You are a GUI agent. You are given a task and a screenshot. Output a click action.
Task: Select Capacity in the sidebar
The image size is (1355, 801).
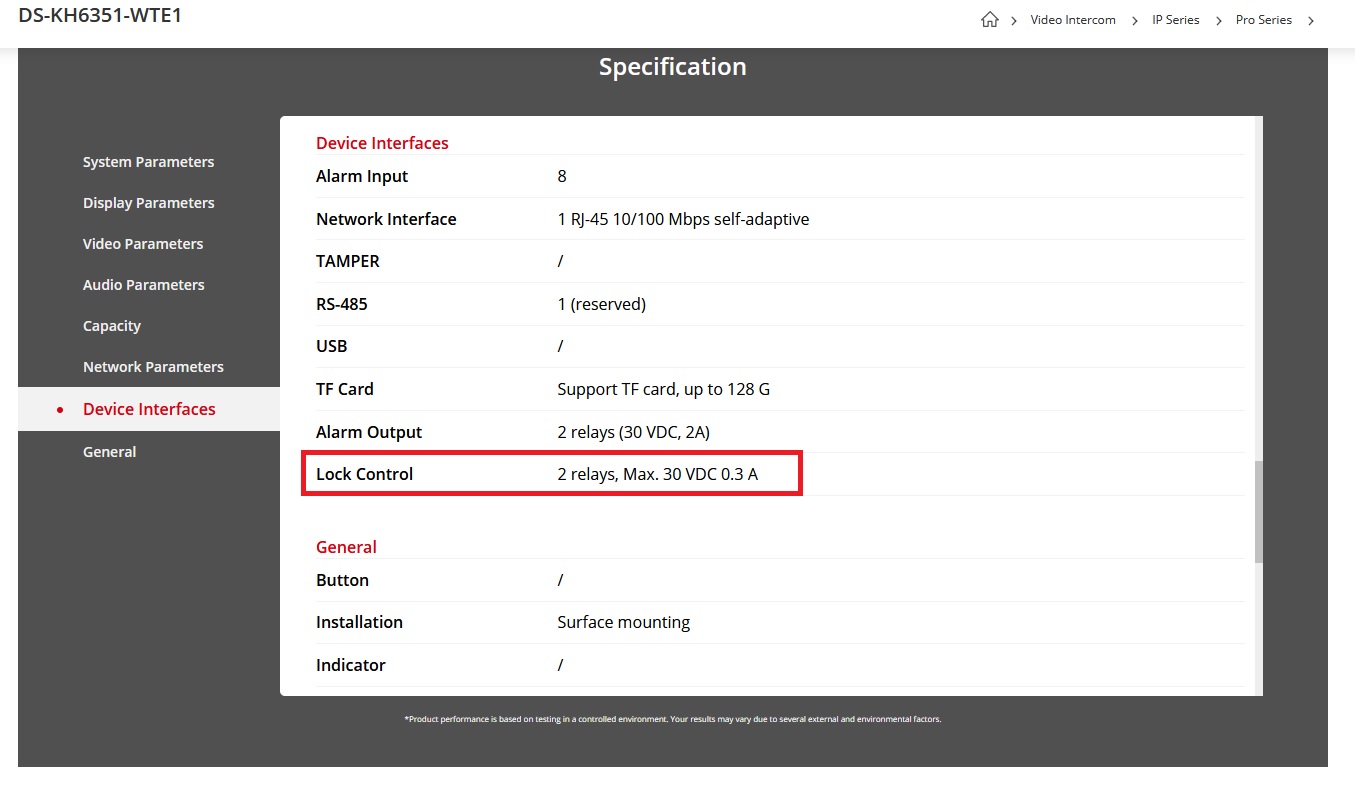(x=111, y=326)
